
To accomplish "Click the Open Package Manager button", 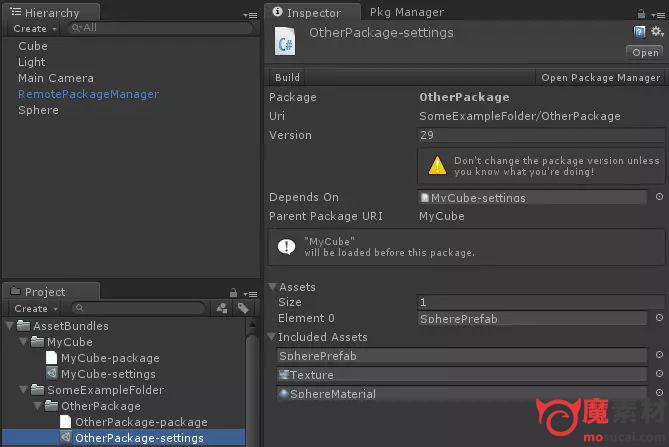I will coord(600,77).
